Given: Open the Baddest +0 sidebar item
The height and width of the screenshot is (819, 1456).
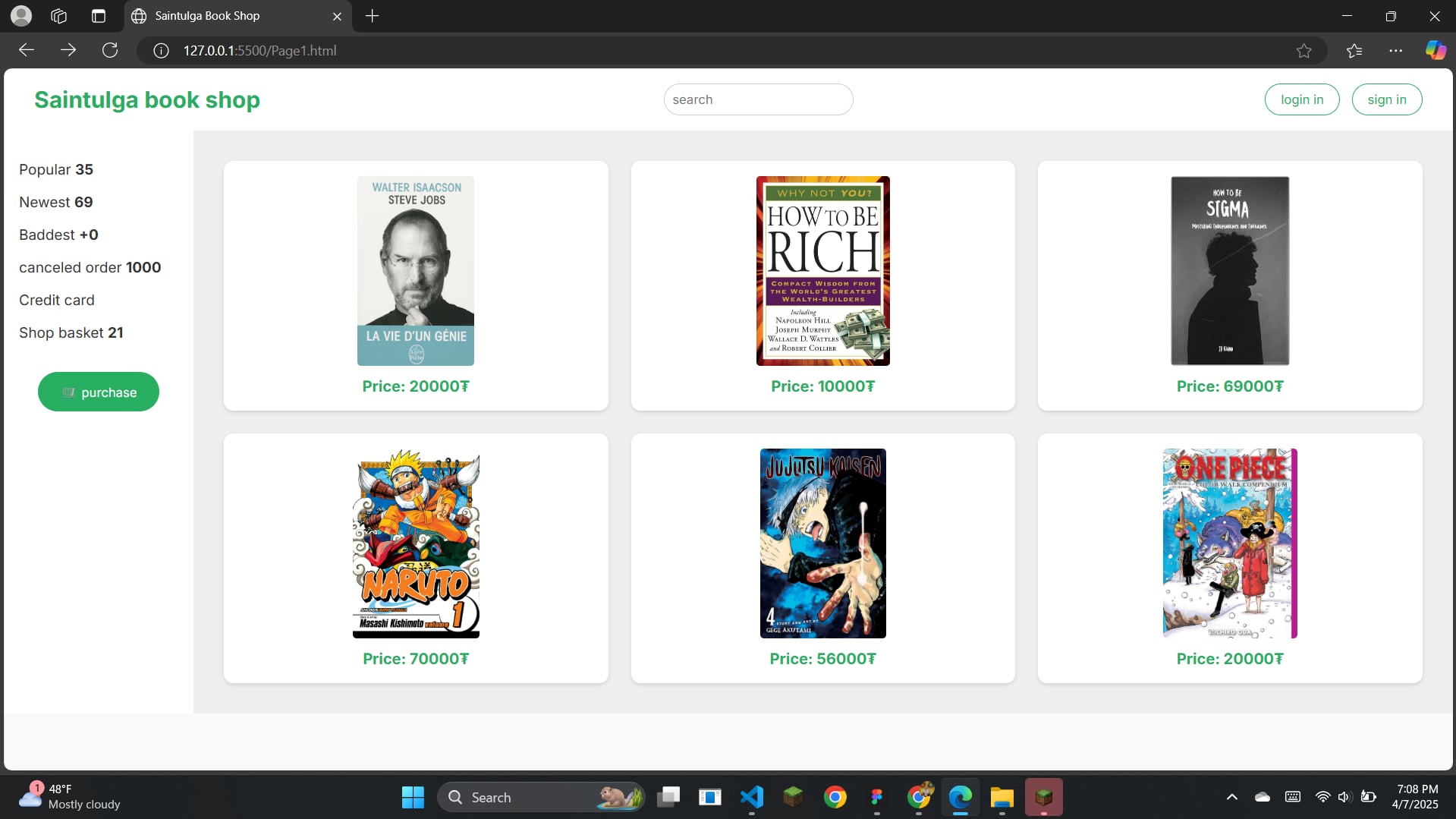Looking at the screenshot, I should click(58, 235).
